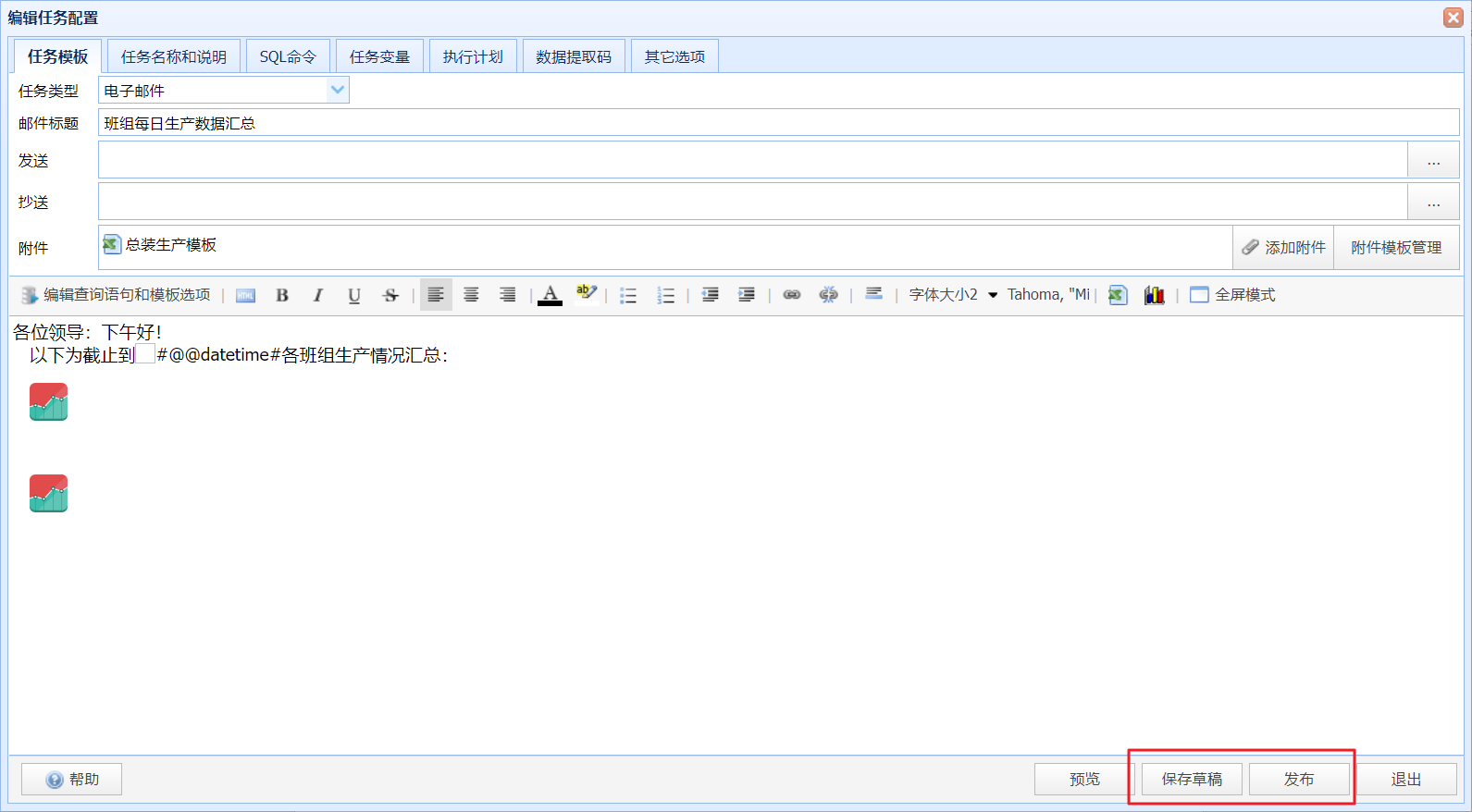Insert a numbered list
This screenshot has height=812, width=1472.
[x=665, y=295]
